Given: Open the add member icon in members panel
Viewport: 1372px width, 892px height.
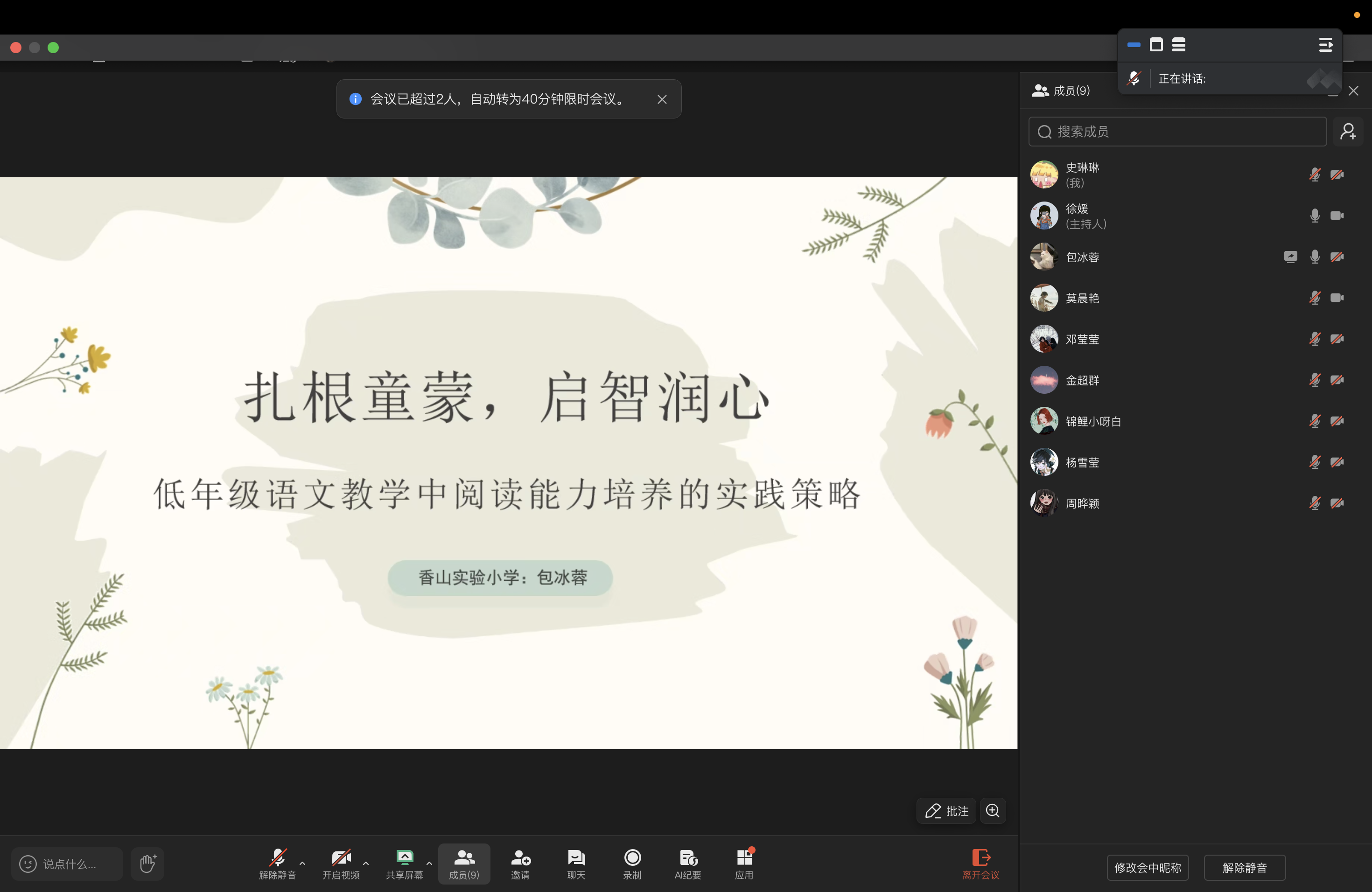Looking at the screenshot, I should (1348, 132).
